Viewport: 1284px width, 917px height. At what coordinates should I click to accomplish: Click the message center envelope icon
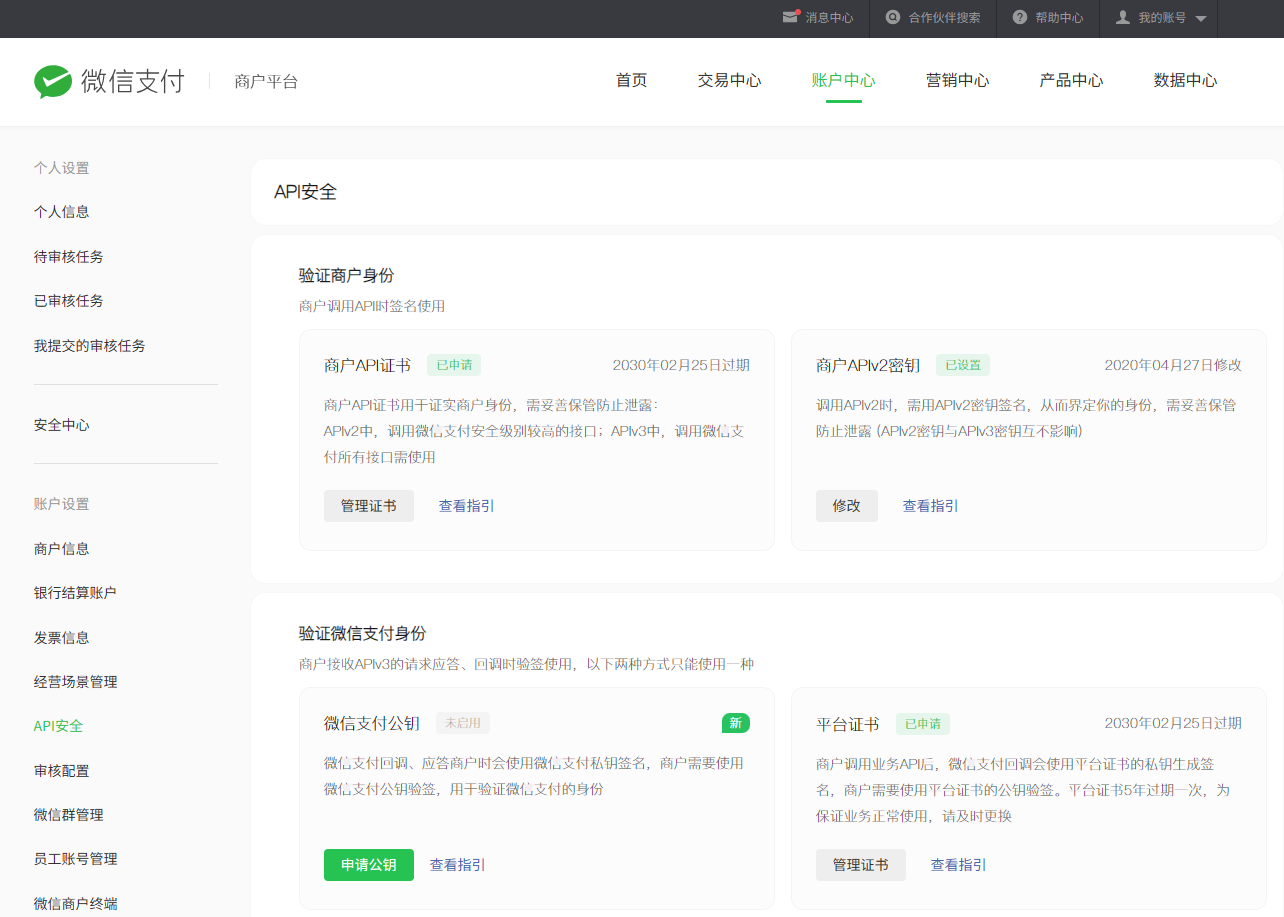[x=791, y=17]
